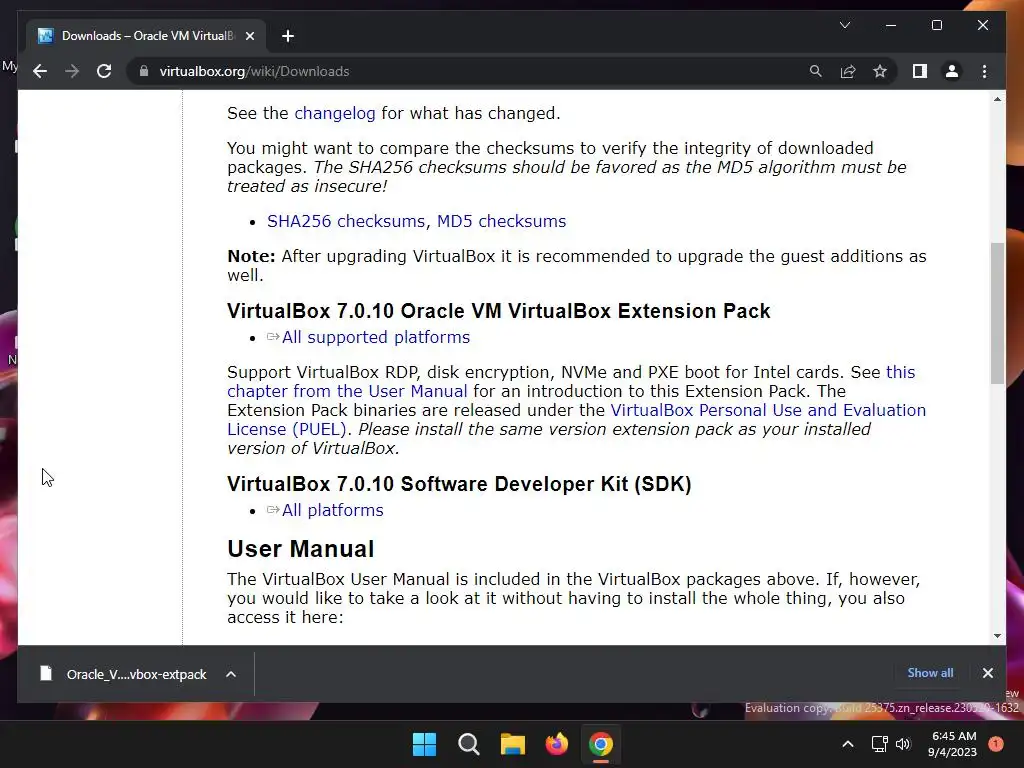This screenshot has width=1024, height=768.
Task: Click the Chrome taskbar icon
Action: click(601, 744)
